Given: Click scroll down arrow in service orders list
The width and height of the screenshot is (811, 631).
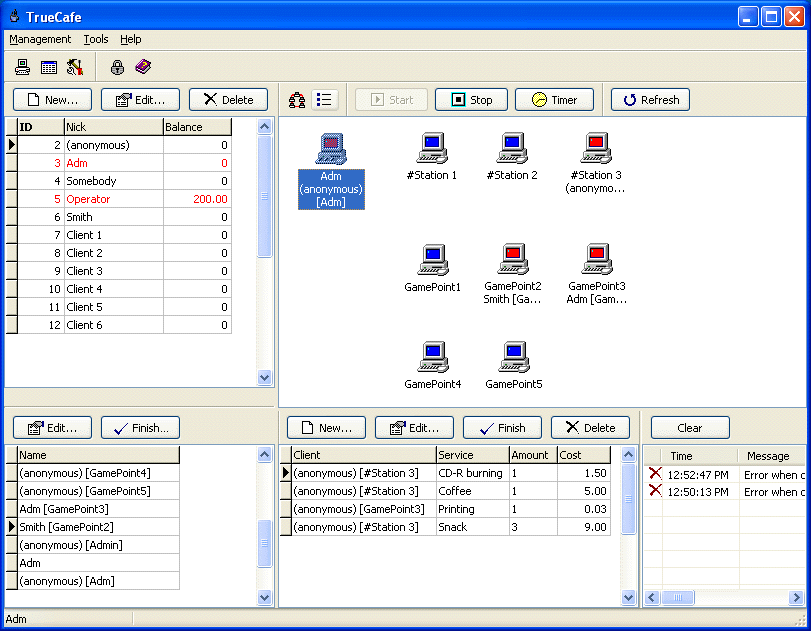Looking at the screenshot, I should 628,597.
